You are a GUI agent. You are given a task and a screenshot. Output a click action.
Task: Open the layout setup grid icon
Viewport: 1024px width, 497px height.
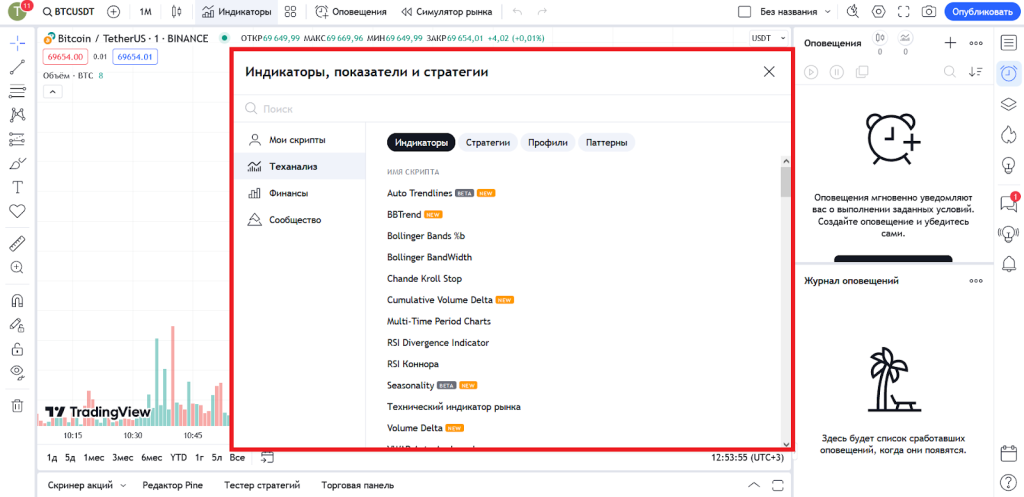point(291,12)
